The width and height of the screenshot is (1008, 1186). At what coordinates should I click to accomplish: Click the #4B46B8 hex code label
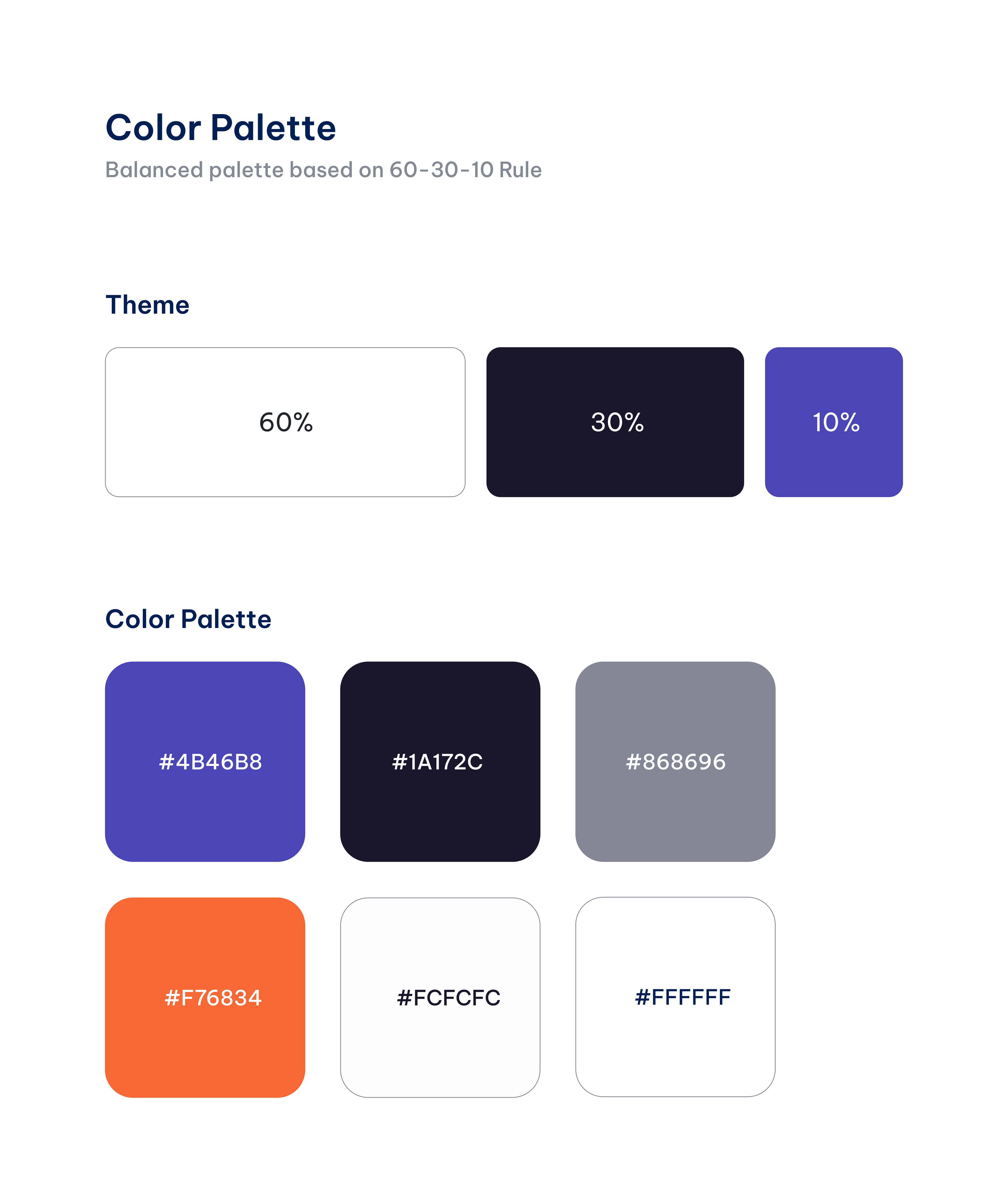tap(210, 762)
